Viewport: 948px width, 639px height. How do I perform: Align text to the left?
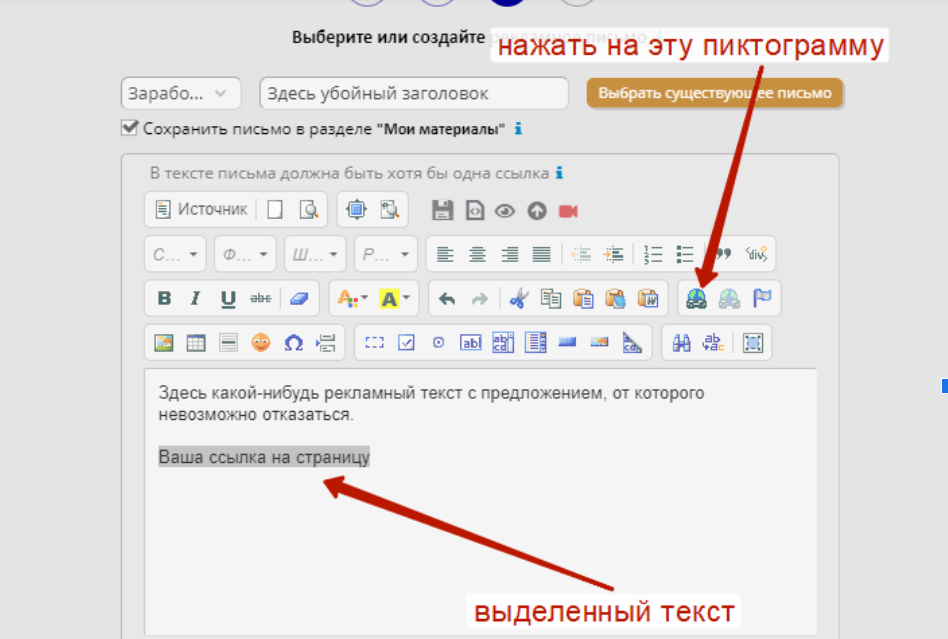pos(446,255)
